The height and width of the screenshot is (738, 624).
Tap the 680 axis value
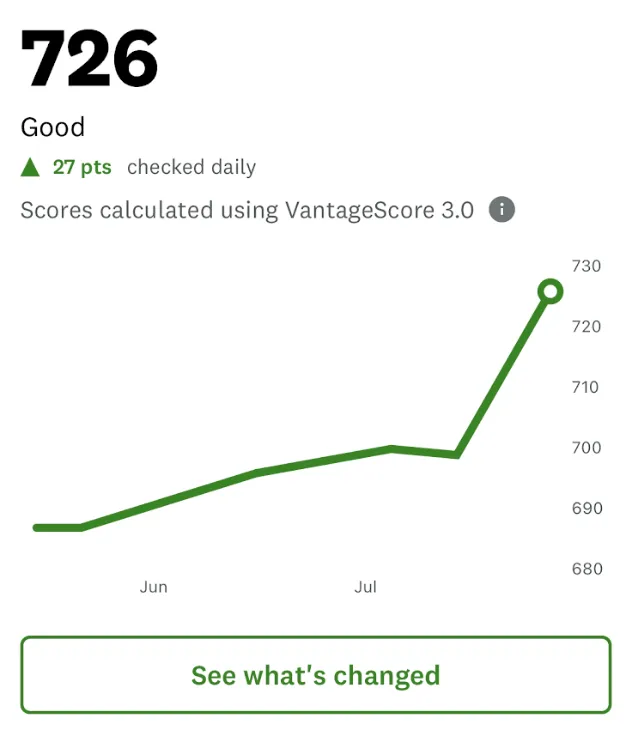tap(587, 569)
